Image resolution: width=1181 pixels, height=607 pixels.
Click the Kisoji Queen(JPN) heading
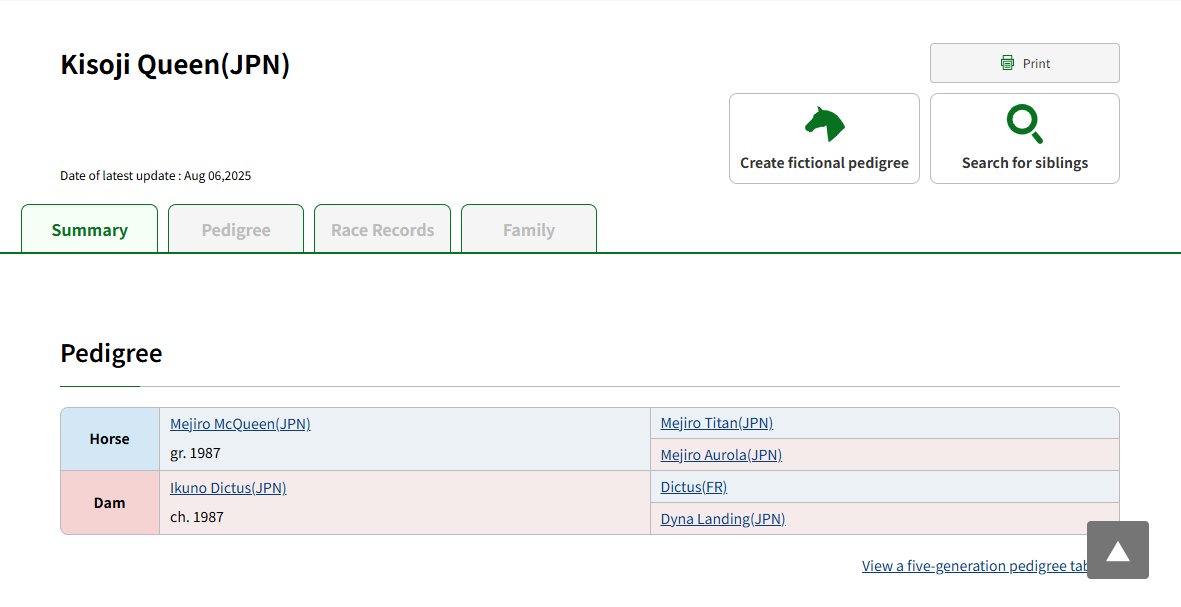point(175,65)
